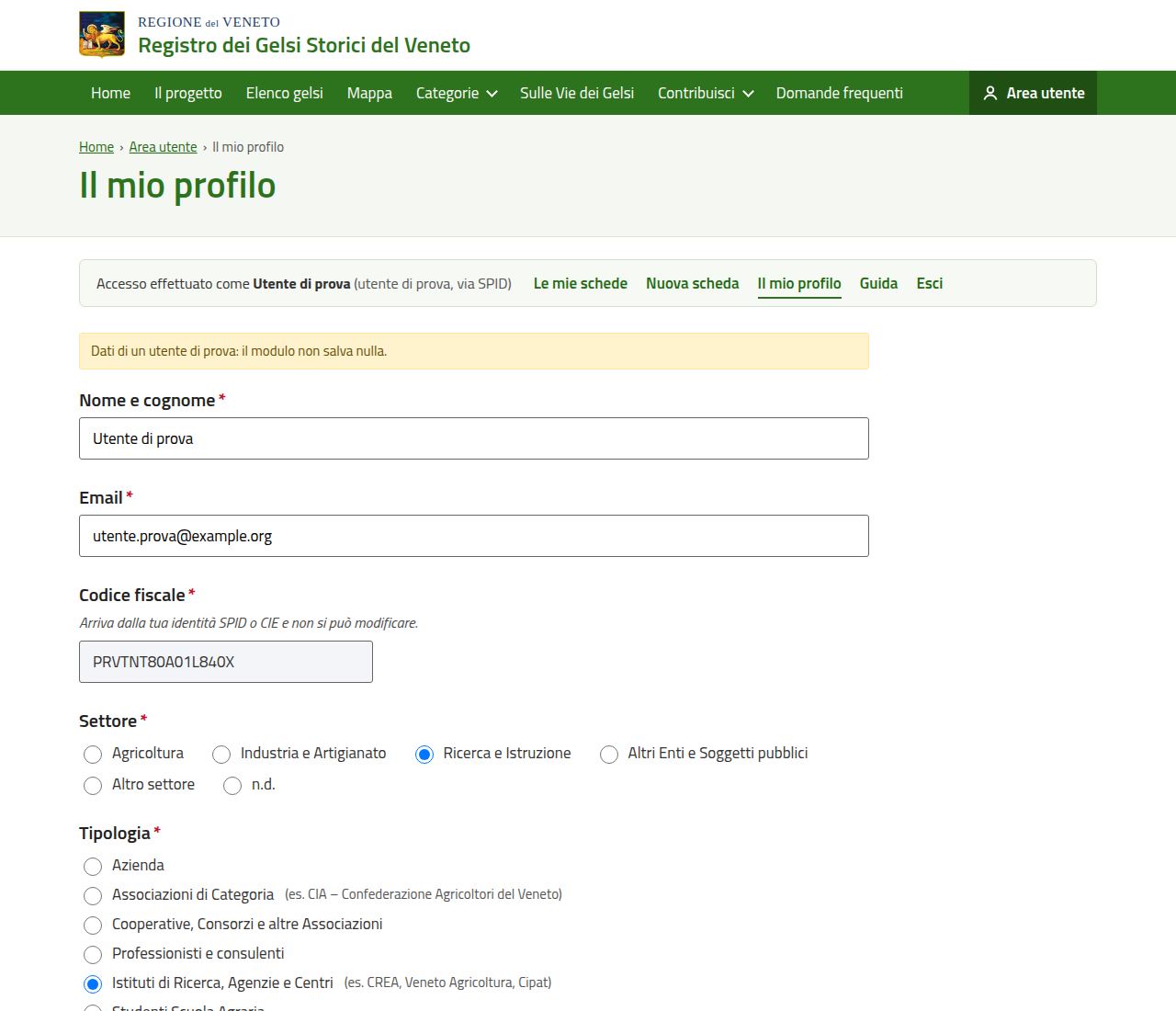Image resolution: width=1176 pixels, height=1011 pixels.
Task: Click the 'es. CIA – Confederazione Agricoltori' example text
Action: (424, 894)
